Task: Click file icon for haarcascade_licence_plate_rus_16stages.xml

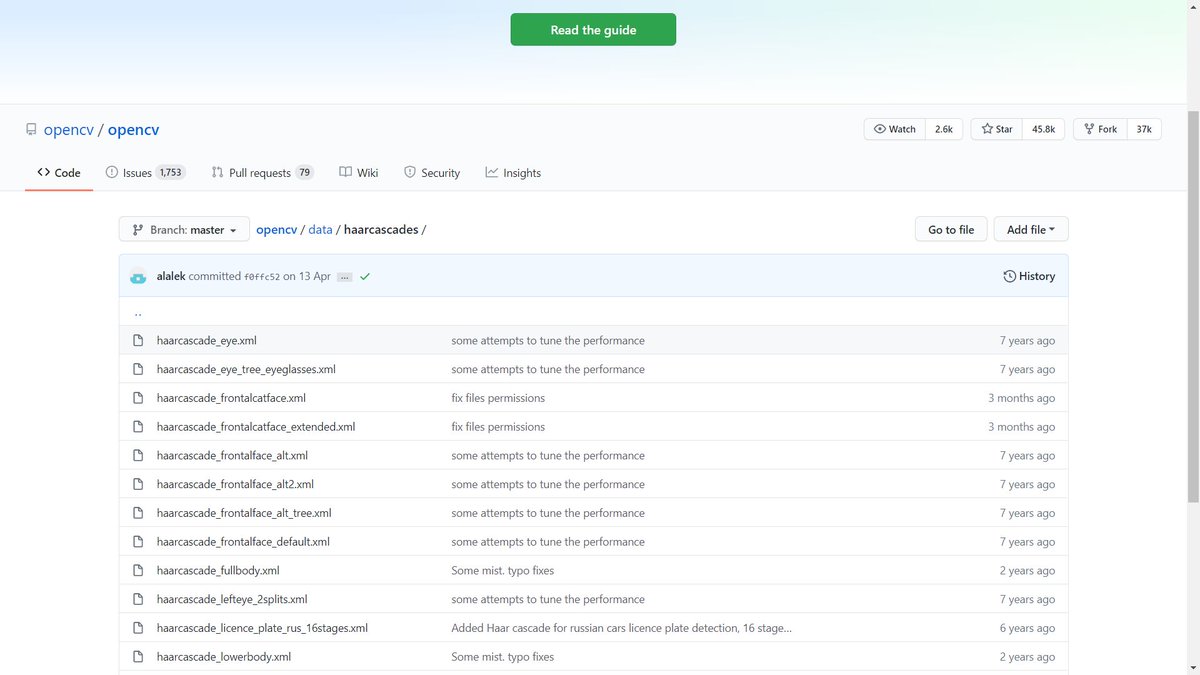Action: (138, 629)
